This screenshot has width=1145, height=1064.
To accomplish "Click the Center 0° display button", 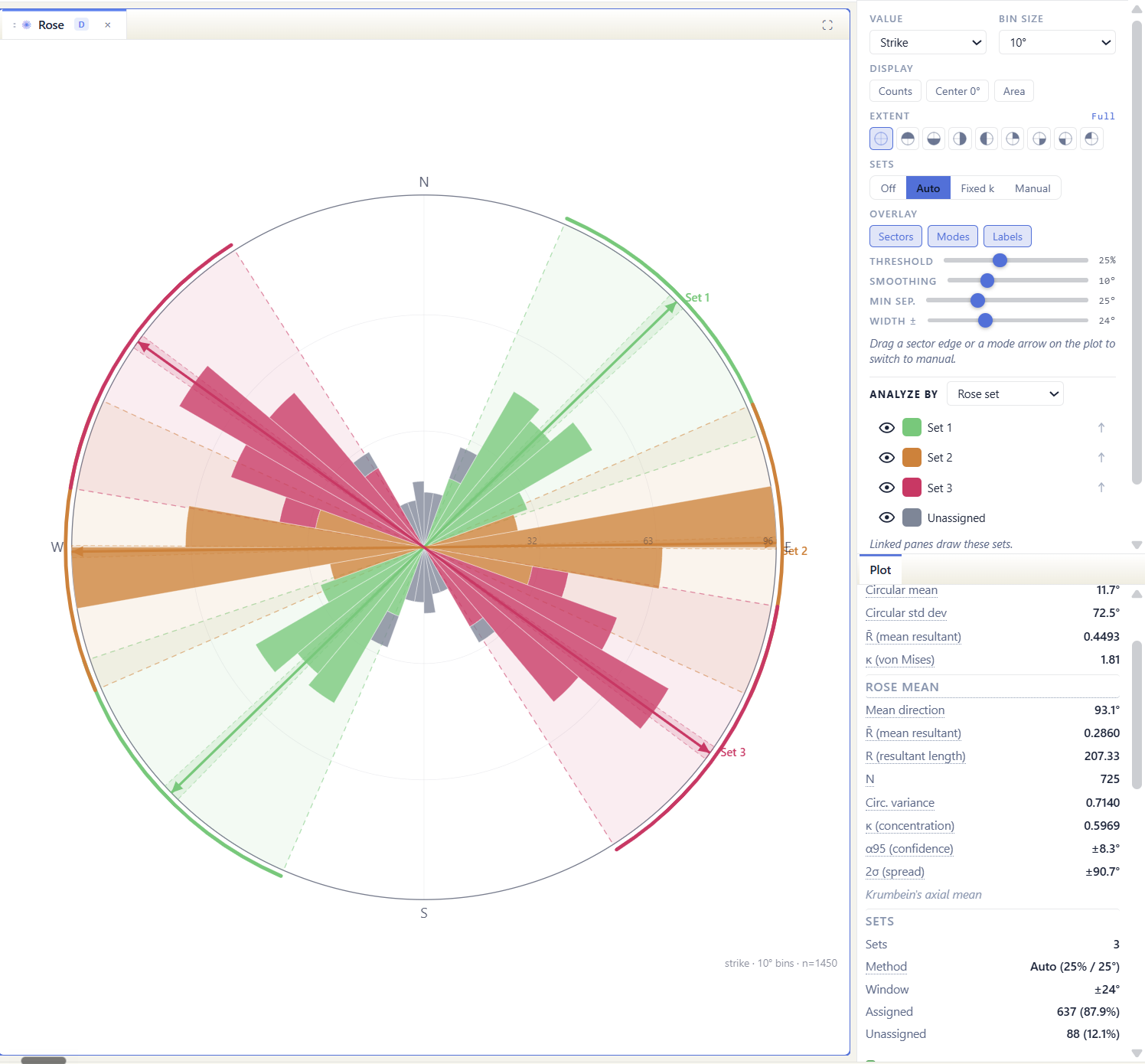I will click(957, 91).
